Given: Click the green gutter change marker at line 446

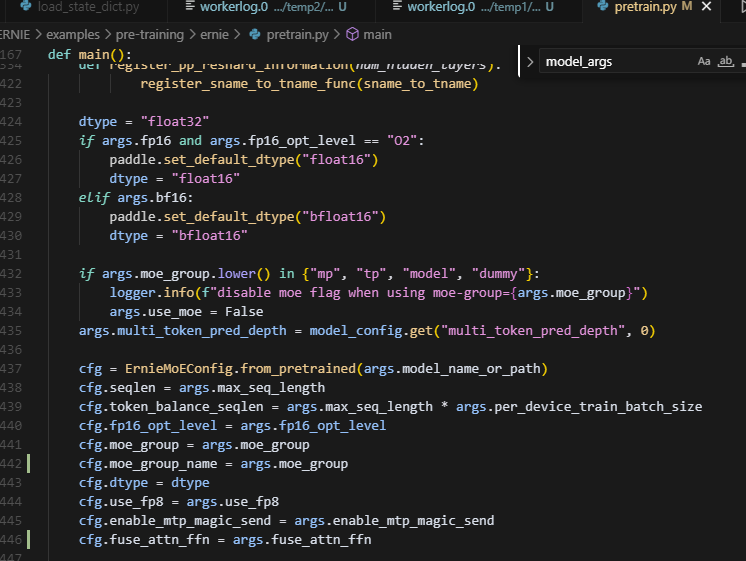Looking at the screenshot, I should pyautogui.click(x=30, y=540).
